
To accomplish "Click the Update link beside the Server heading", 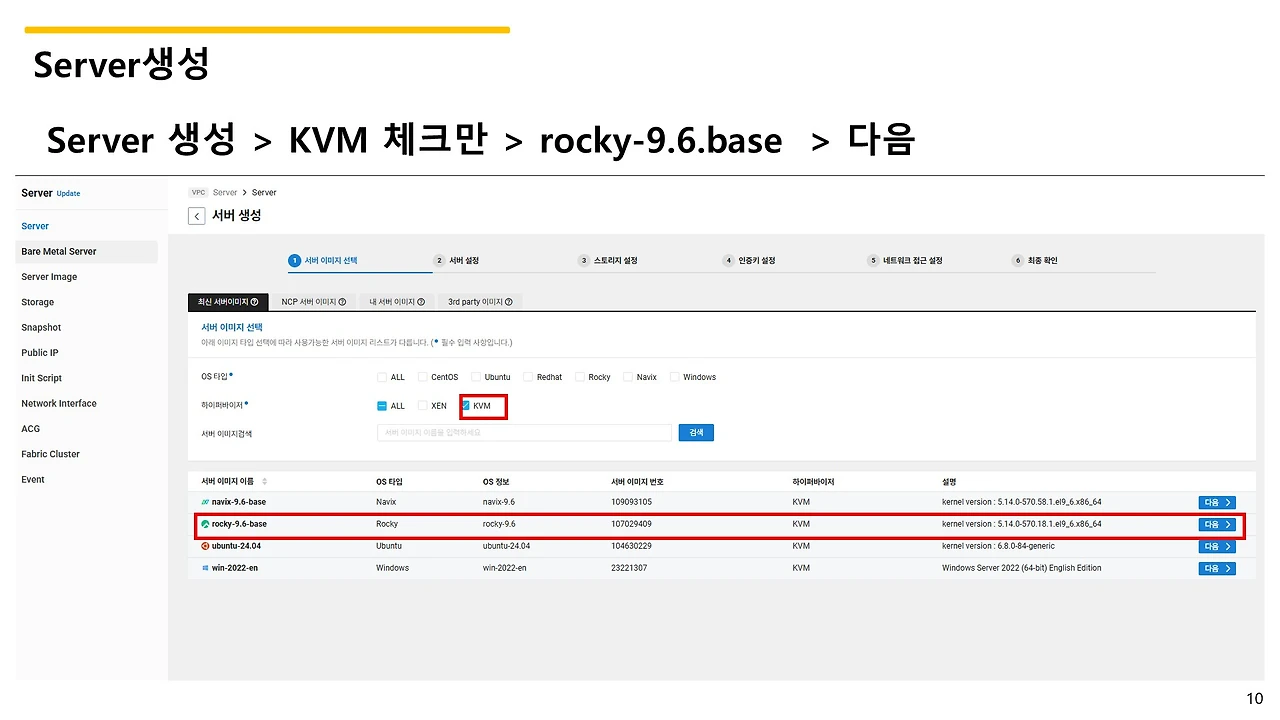I will (68, 194).
